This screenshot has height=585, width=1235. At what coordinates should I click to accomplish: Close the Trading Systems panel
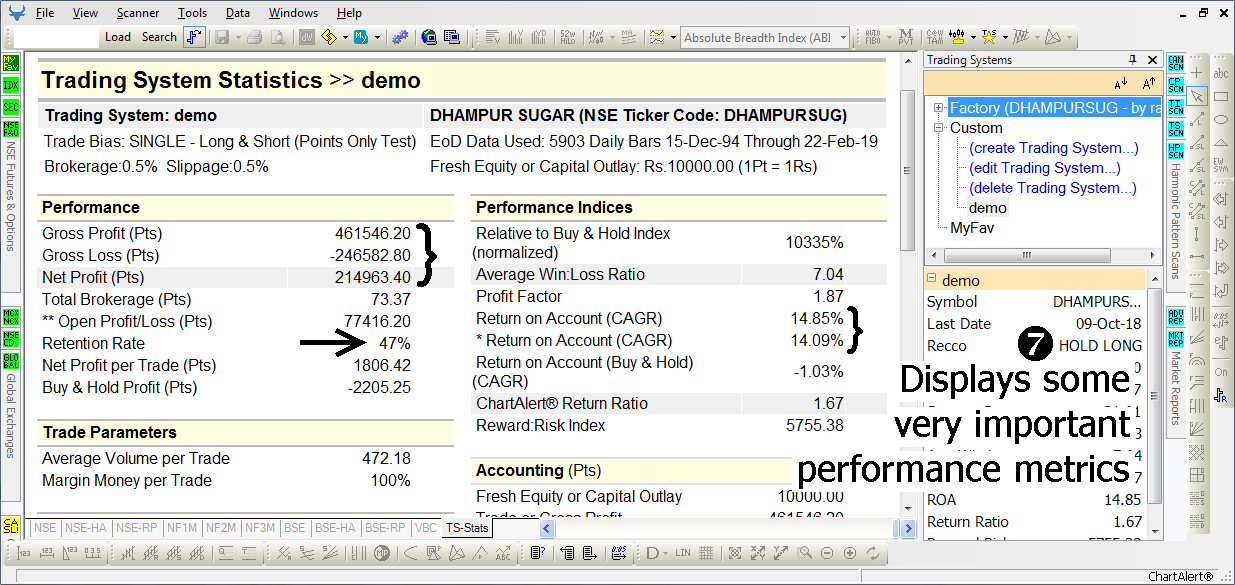point(1153,60)
